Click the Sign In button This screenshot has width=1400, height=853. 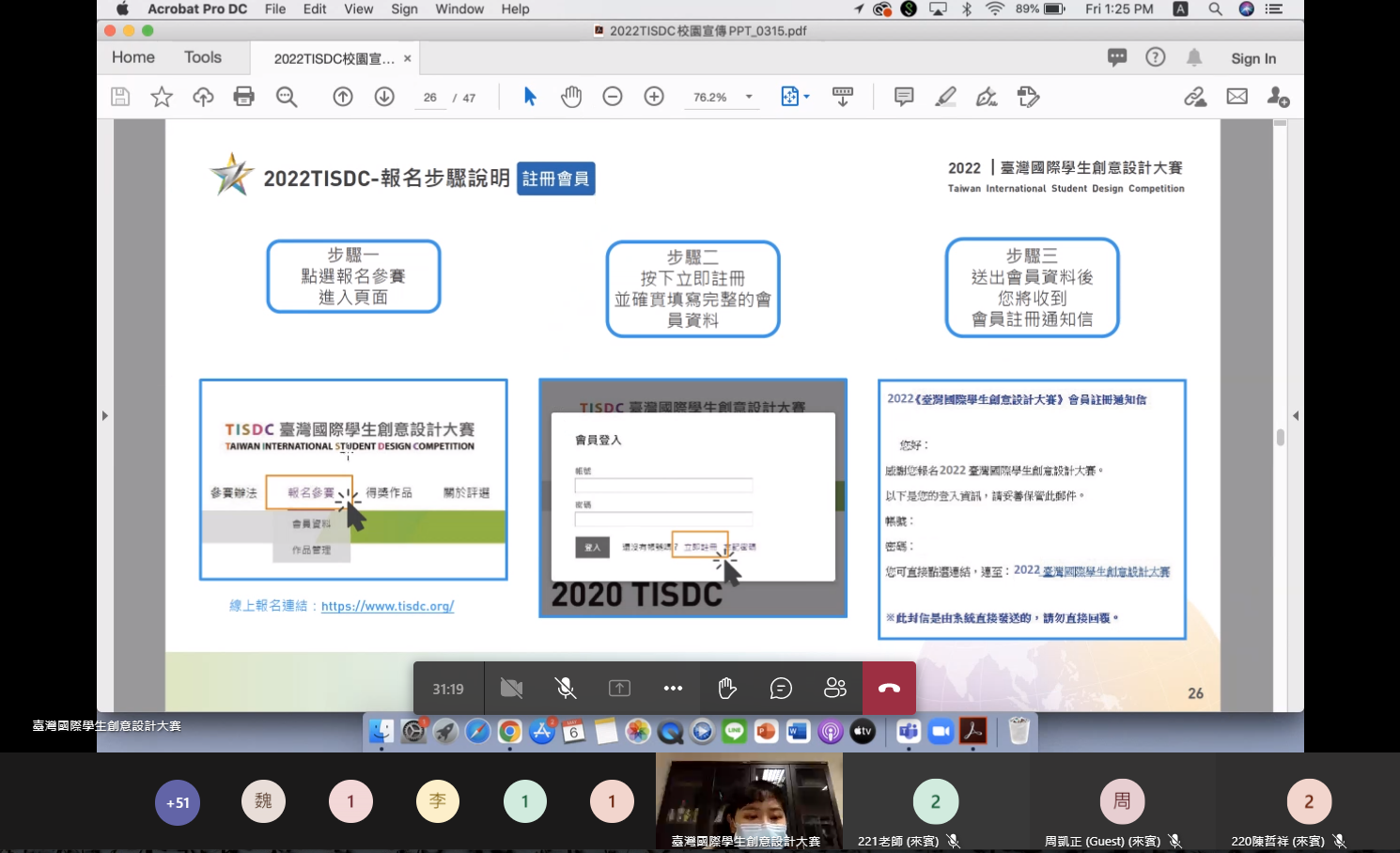pos(1253,58)
